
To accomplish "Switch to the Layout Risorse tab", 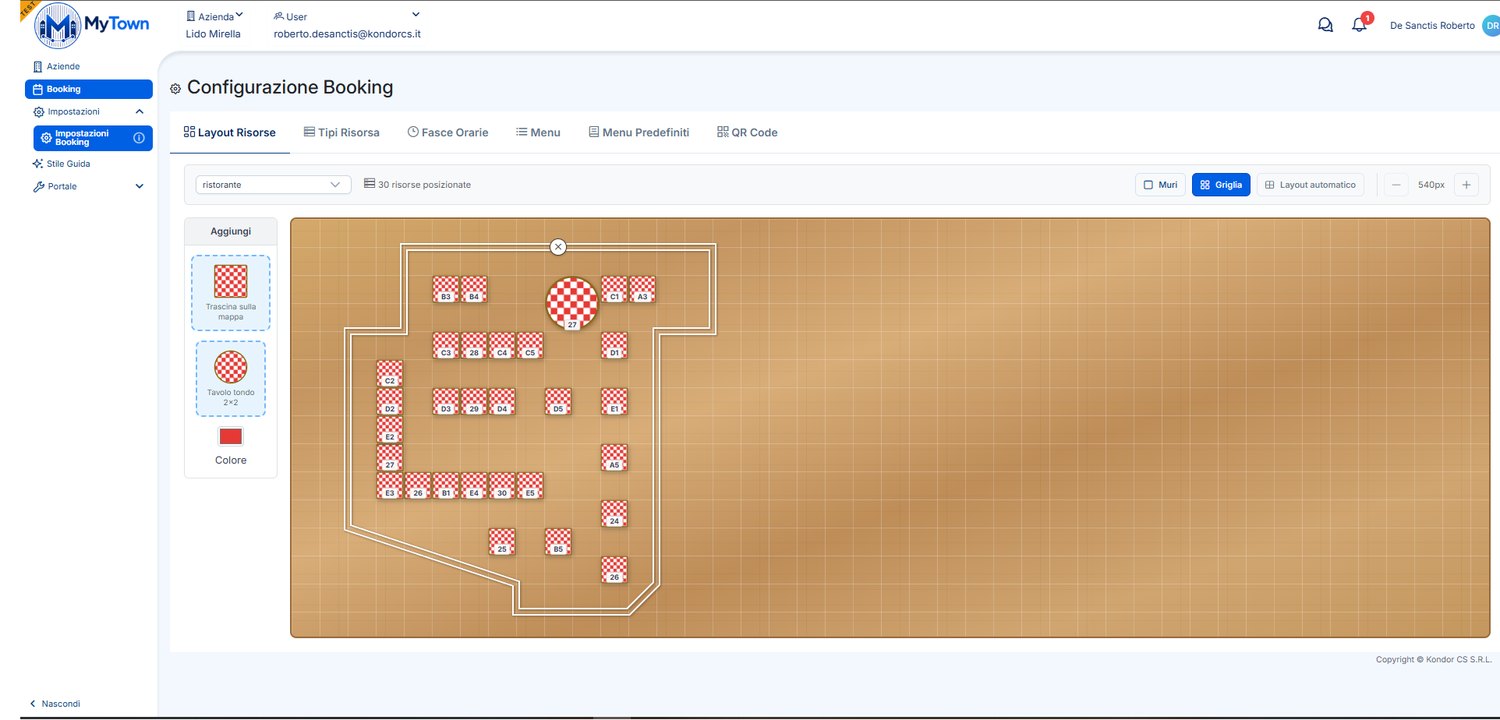I will [230, 132].
